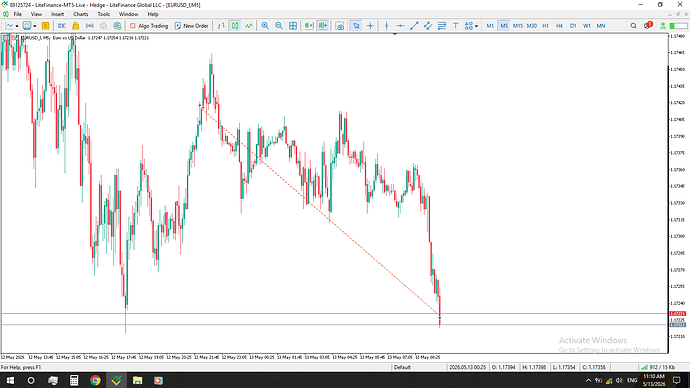Select the crosshair tool

pyautogui.click(x=370, y=26)
